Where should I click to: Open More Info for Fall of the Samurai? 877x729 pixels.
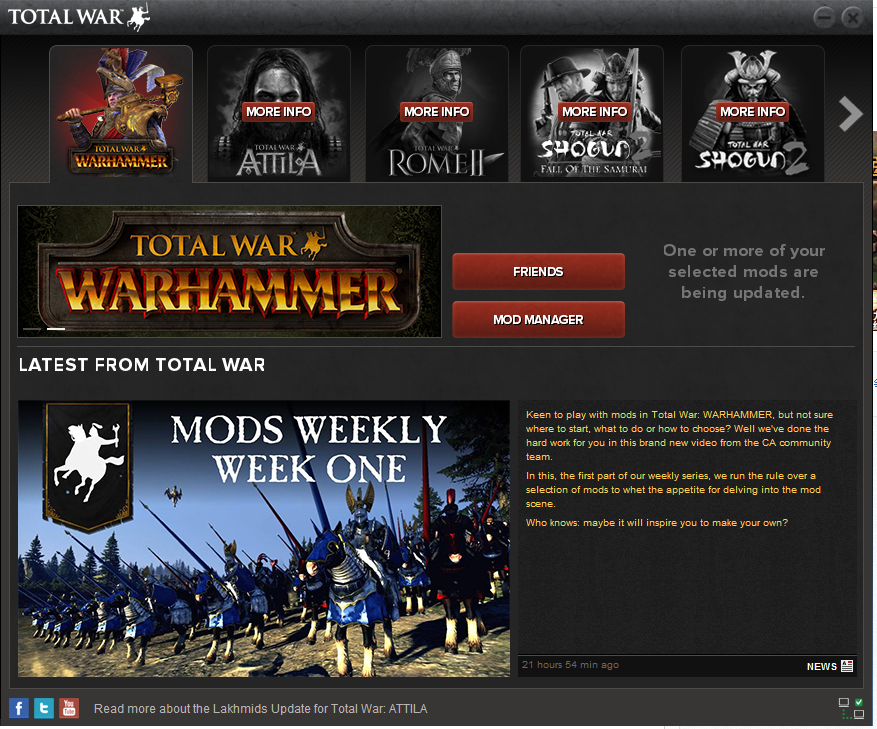pos(594,112)
